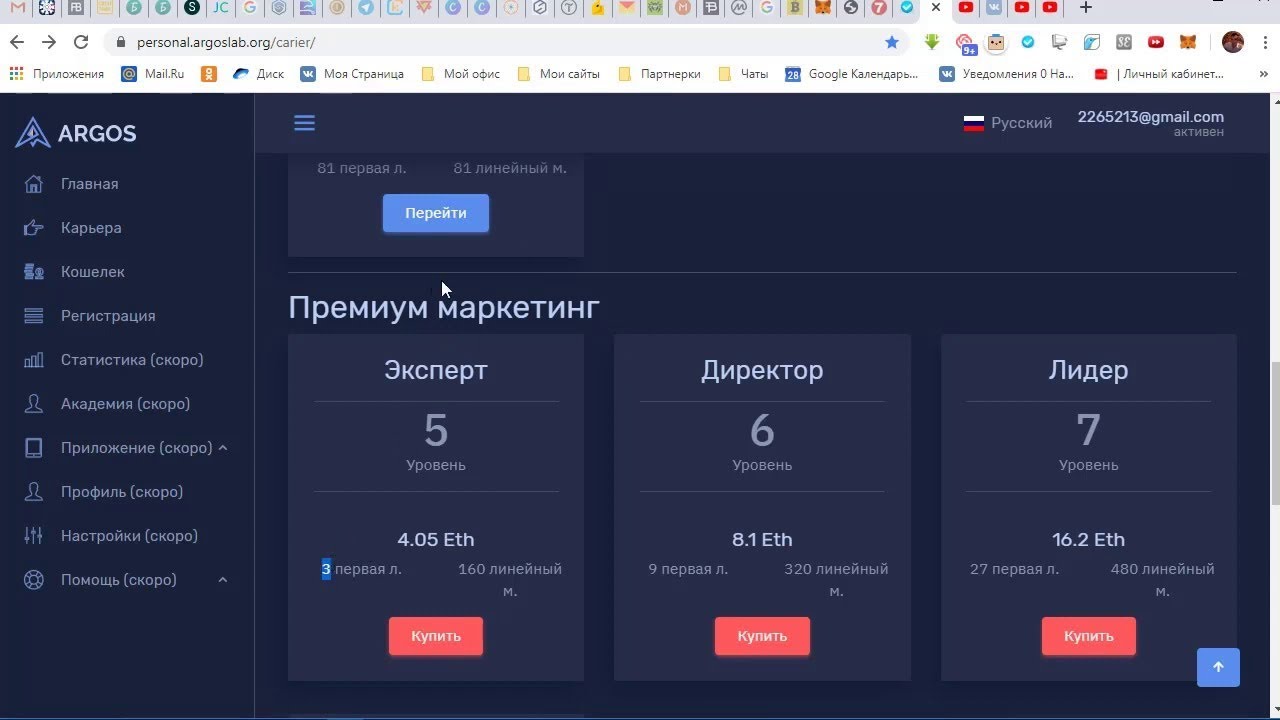This screenshot has width=1280, height=720.
Task: Open the Google Календарь bookmark
Action: point(851,74)
